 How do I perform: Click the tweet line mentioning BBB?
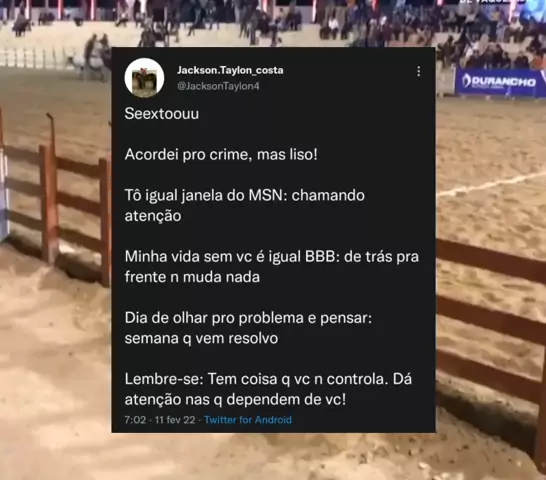coord(272,267)
